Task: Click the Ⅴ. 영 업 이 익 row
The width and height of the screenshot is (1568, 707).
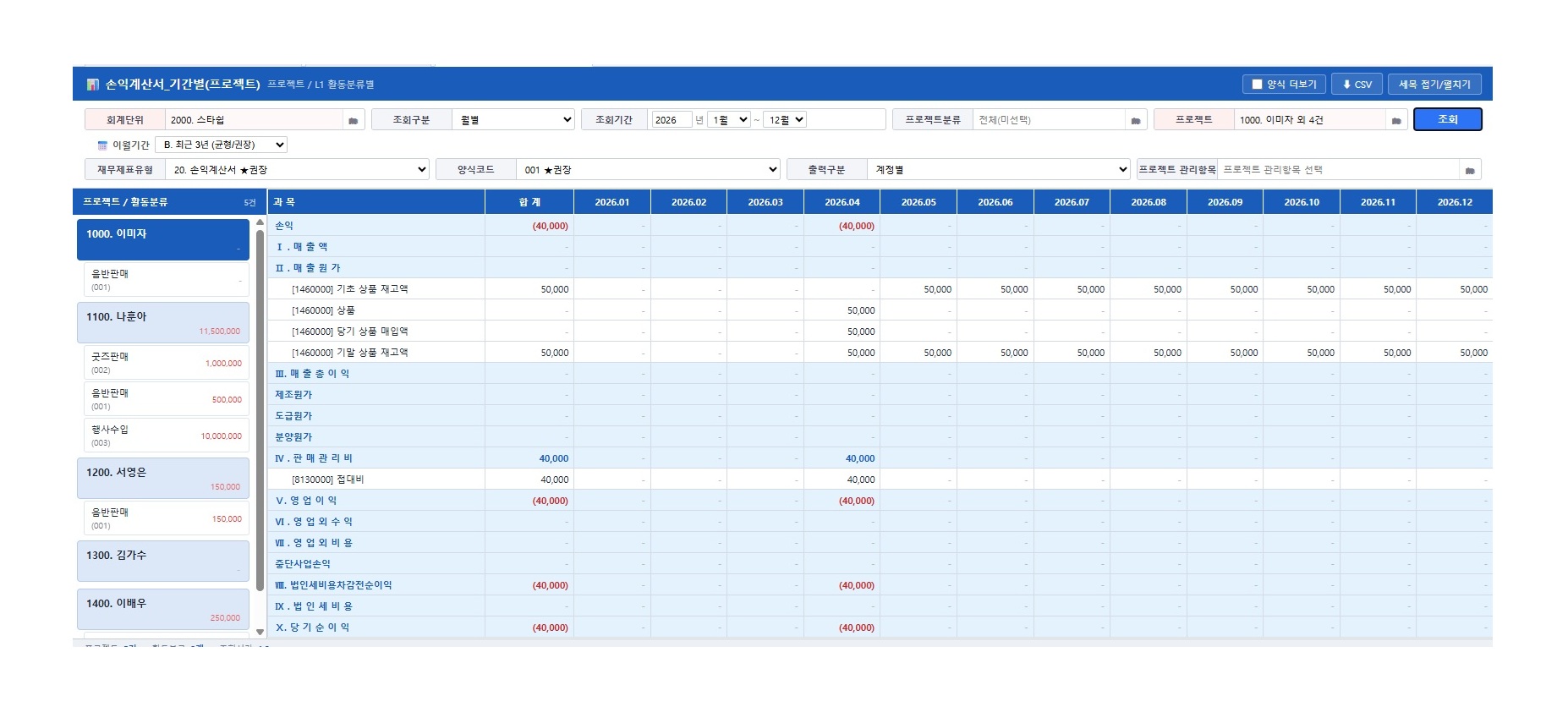Action: point(880,501)
